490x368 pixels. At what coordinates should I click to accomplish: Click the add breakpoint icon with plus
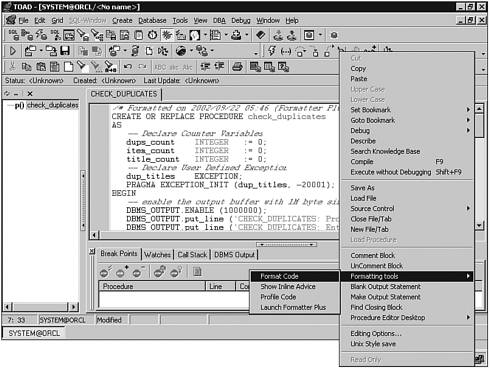pos(122,272)
